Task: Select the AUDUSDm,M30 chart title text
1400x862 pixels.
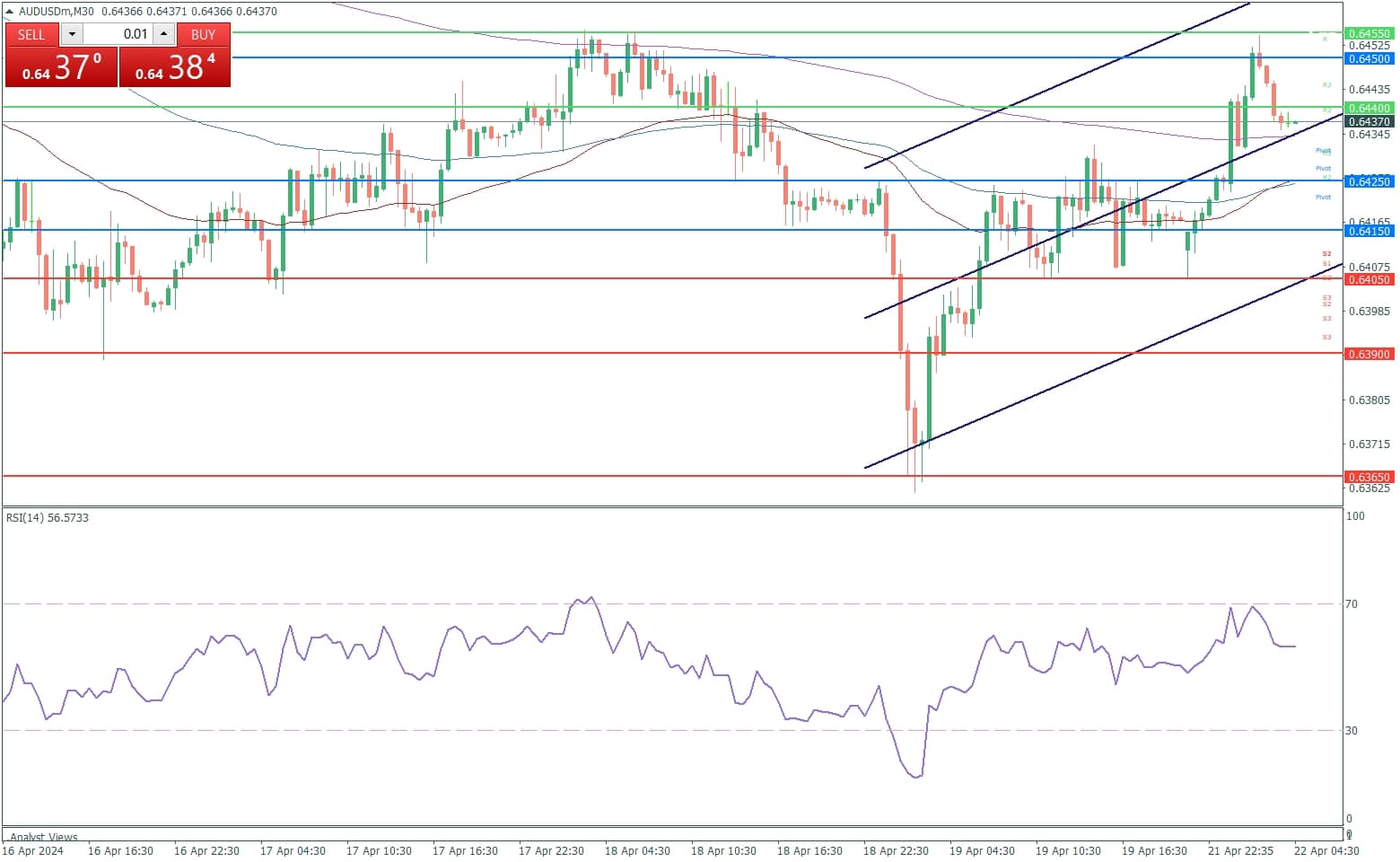Action: 56,12
